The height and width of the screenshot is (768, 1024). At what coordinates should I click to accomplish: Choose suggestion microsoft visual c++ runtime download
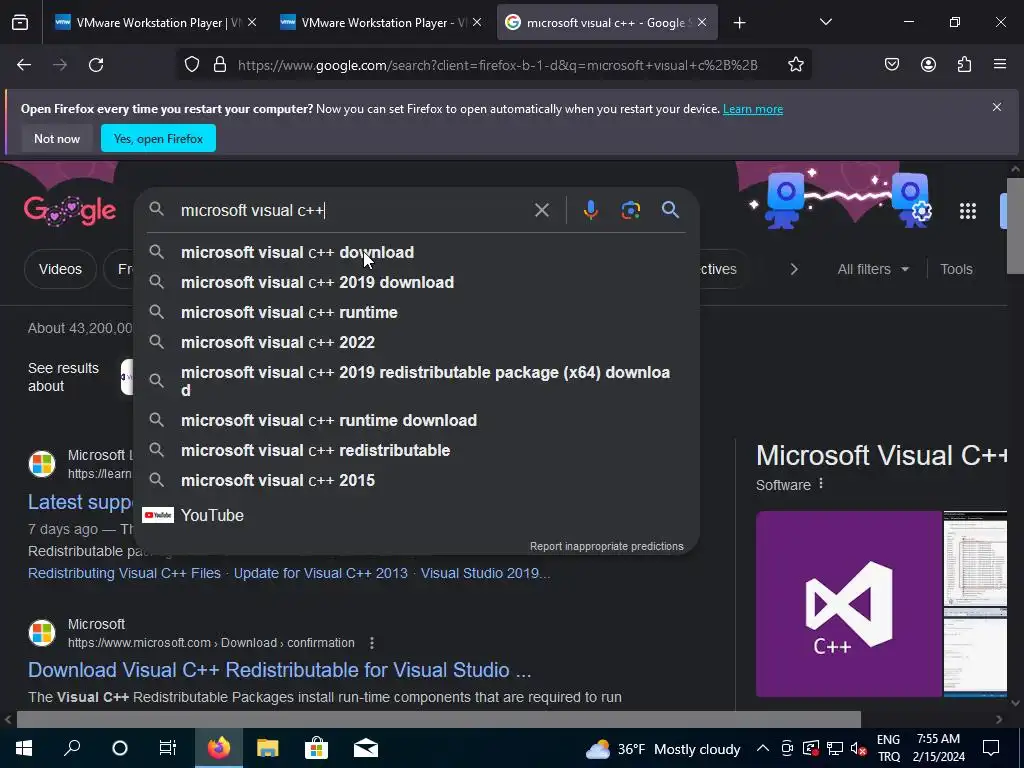[417, 420]
